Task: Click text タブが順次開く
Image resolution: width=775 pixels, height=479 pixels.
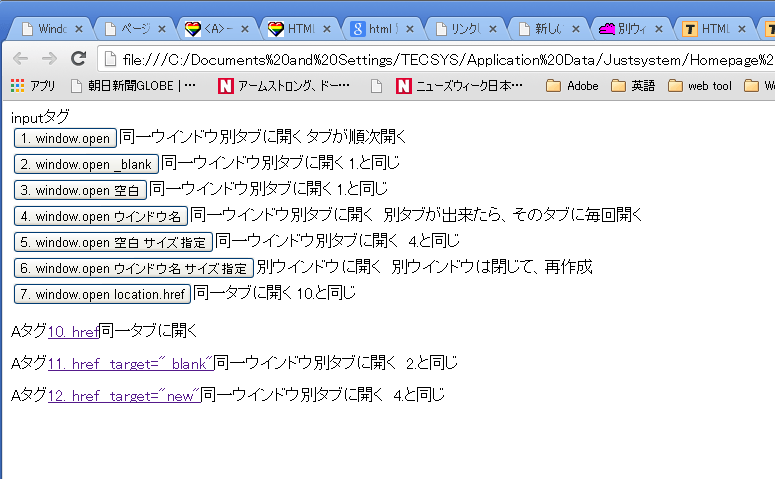Action: coord(356,137)
